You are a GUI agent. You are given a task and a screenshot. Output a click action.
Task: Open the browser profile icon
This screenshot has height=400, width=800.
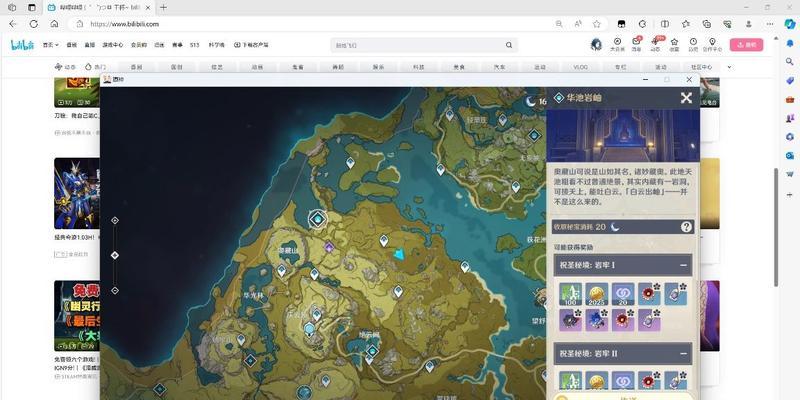click(x=749, y=24)
